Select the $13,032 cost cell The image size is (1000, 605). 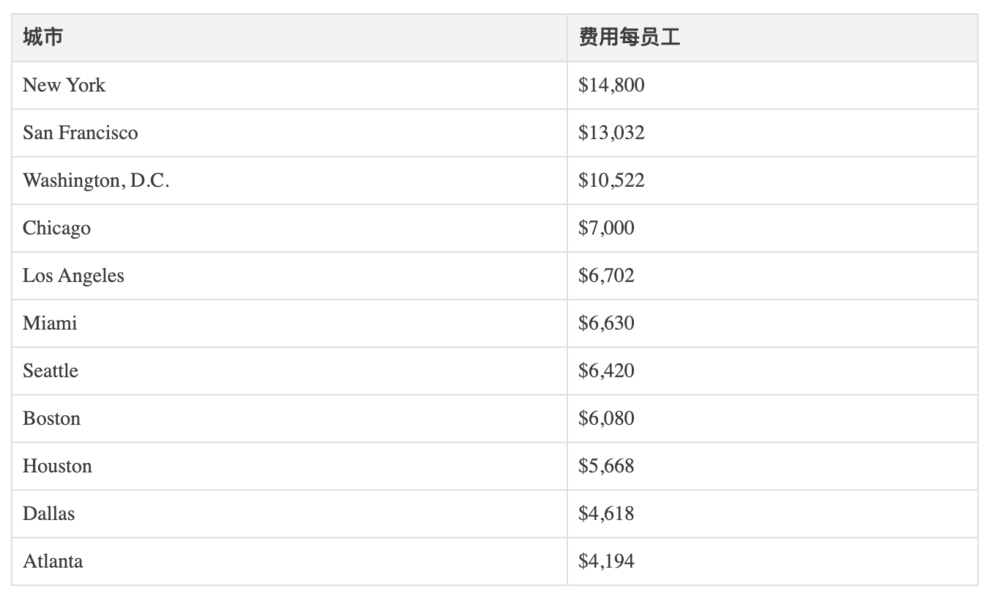pos(611,133)
